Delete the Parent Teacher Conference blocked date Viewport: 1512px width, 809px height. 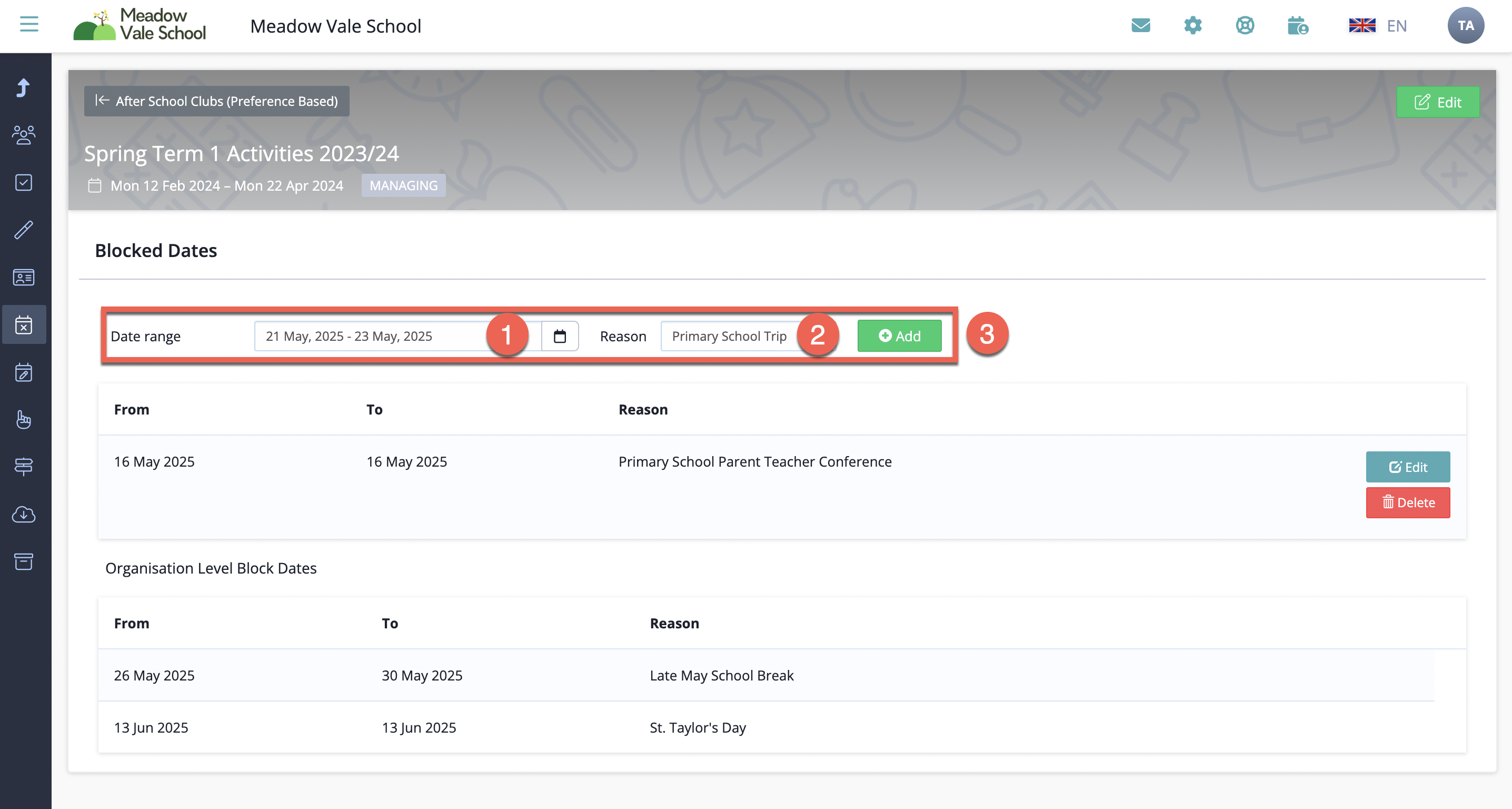[x=1408, y=502]
